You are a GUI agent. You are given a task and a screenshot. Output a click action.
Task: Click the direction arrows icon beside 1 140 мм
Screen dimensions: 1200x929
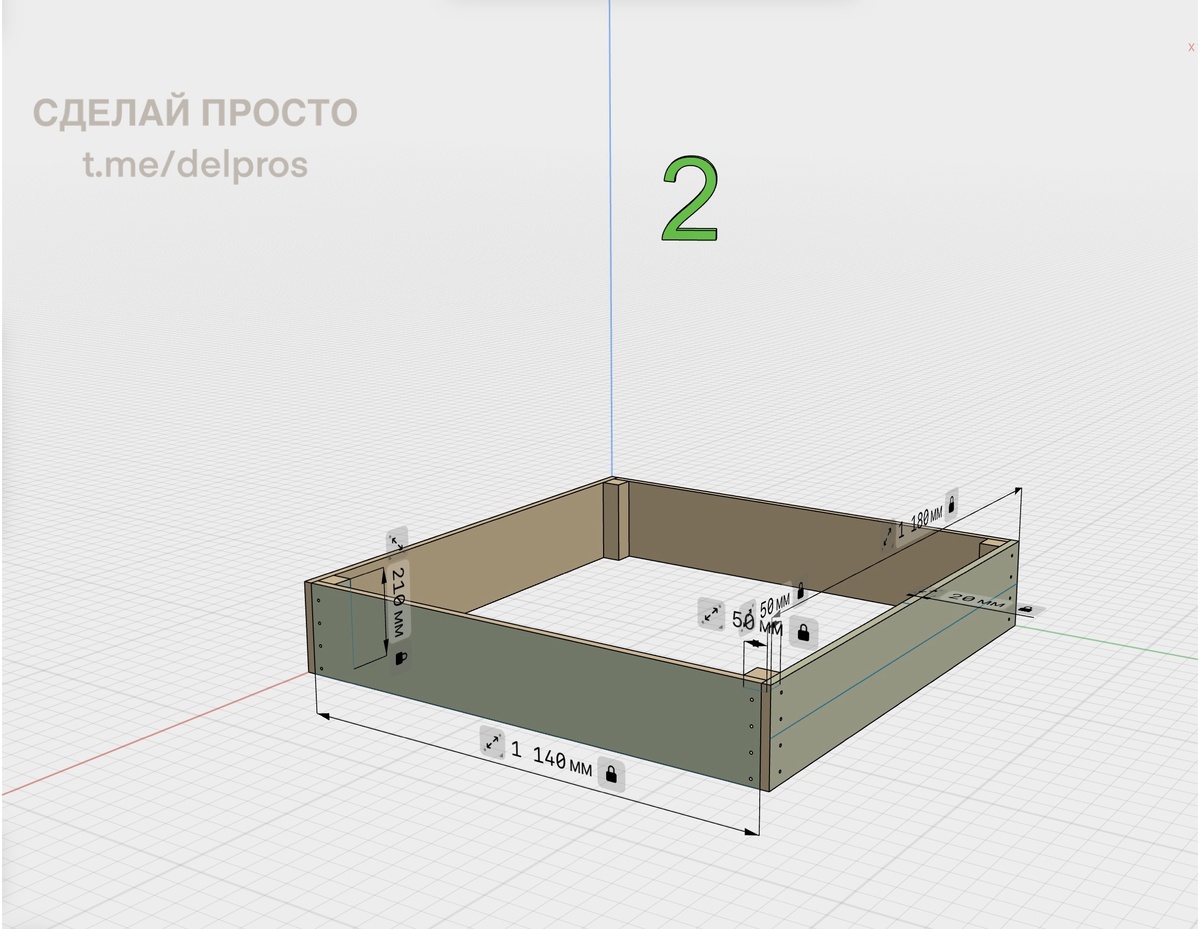tap(492, 742)
